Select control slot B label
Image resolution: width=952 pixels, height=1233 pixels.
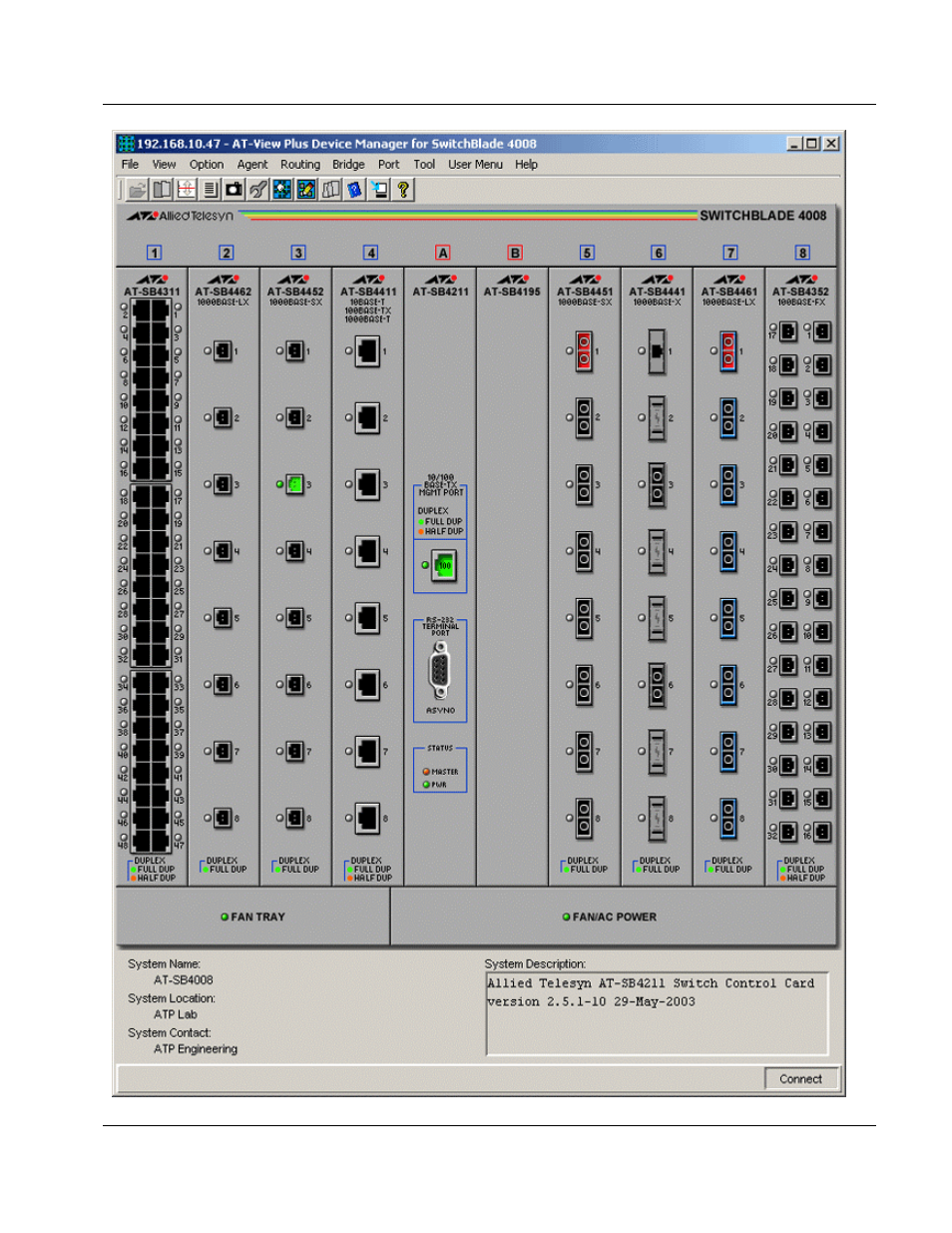515,253
